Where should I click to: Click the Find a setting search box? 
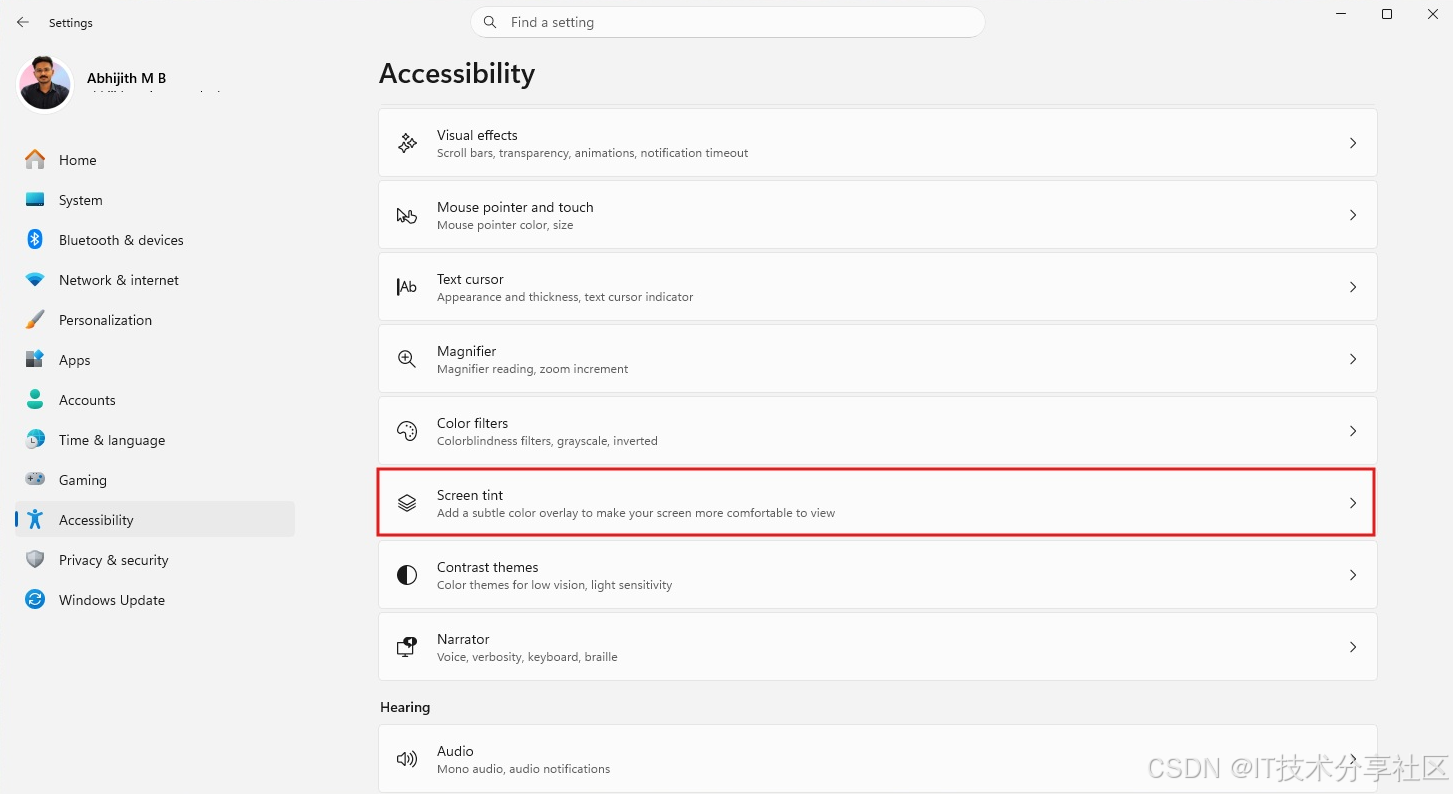point(728,22)
